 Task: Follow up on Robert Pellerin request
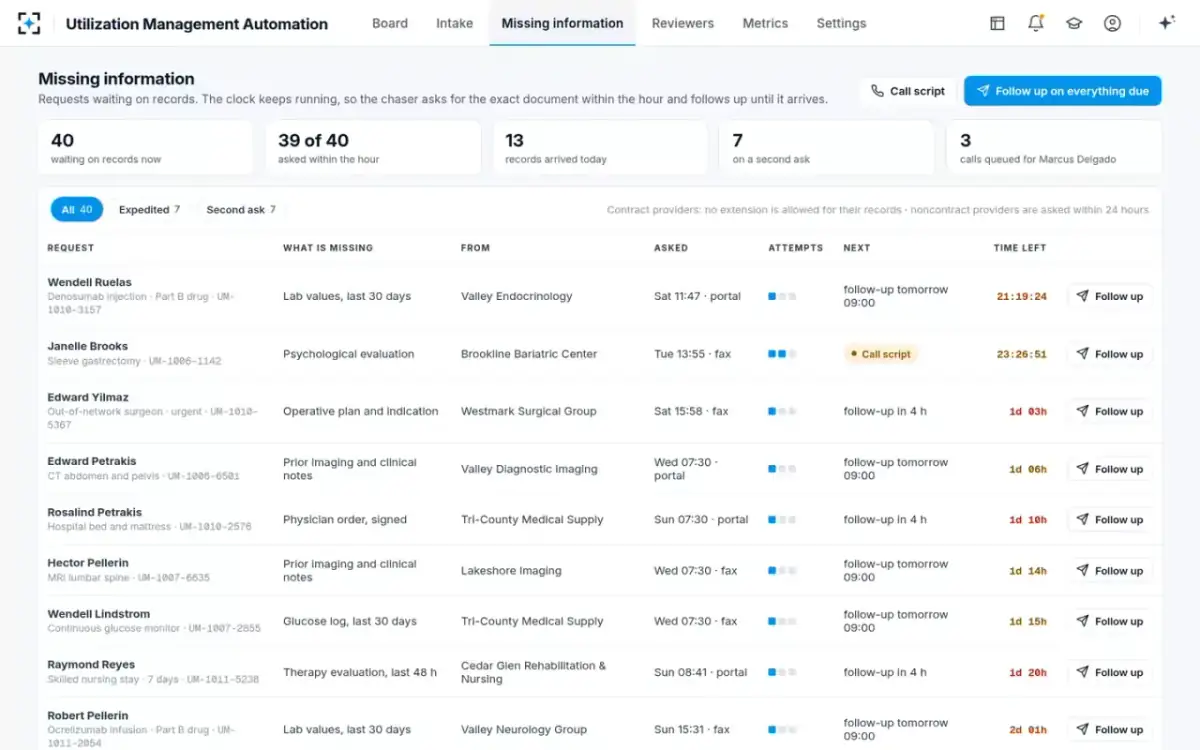point(1109,729)
